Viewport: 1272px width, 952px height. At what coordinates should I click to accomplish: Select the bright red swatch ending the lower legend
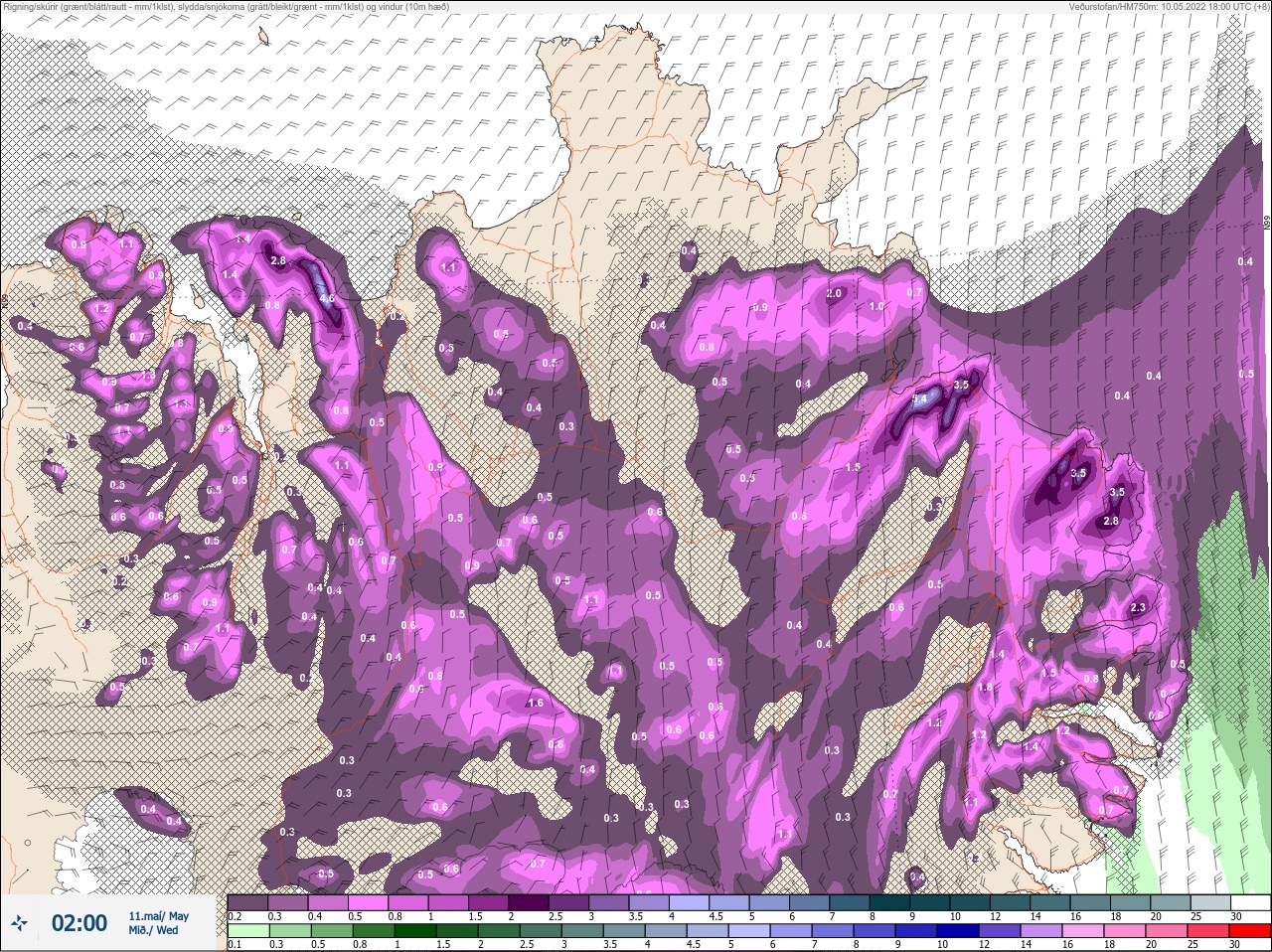(1252, 931)
